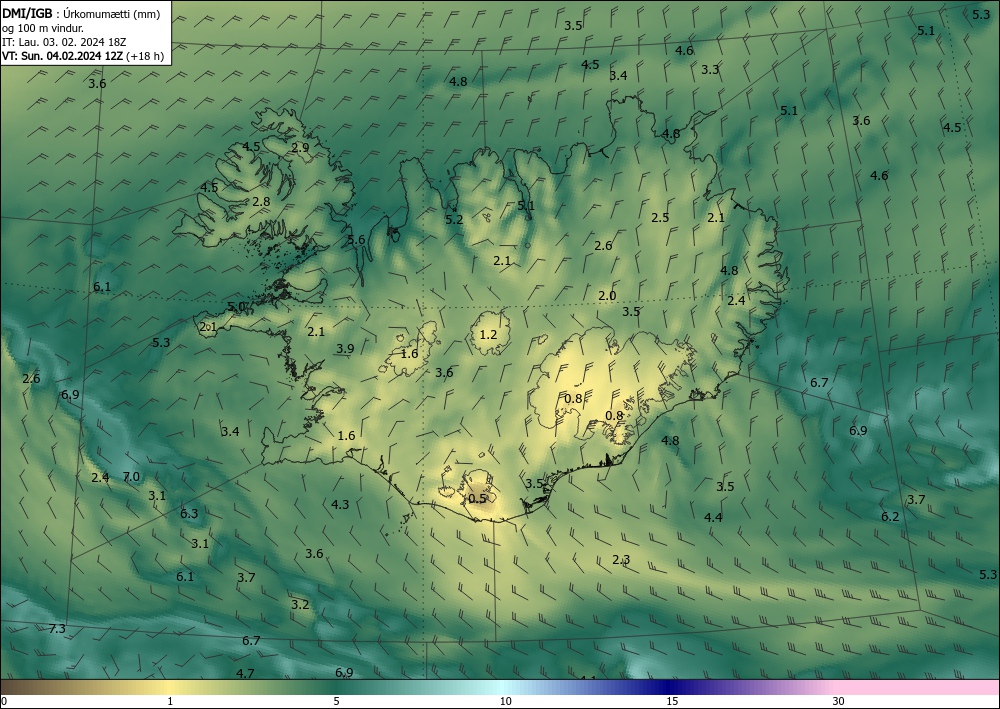Click the 3.2 map value
Image resolution: width=1000 pixels, height=709 pixels.
300,604
